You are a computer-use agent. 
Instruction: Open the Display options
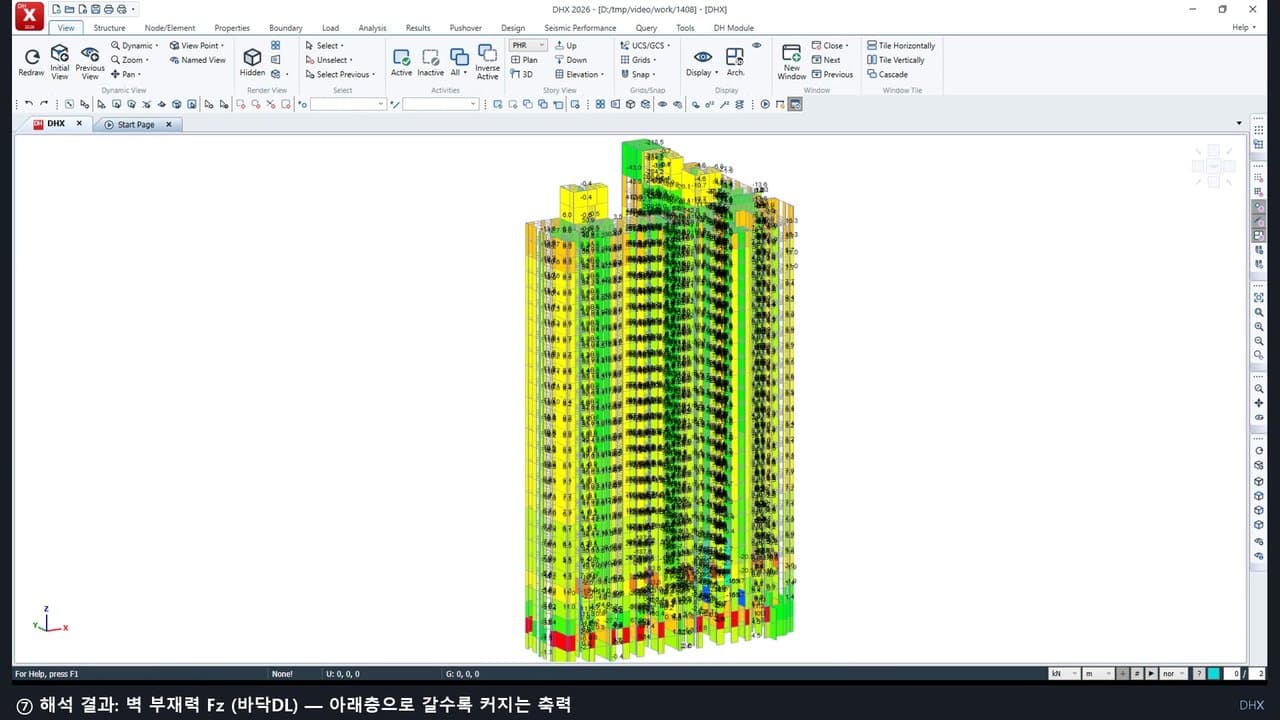click(x=703, y=62)
